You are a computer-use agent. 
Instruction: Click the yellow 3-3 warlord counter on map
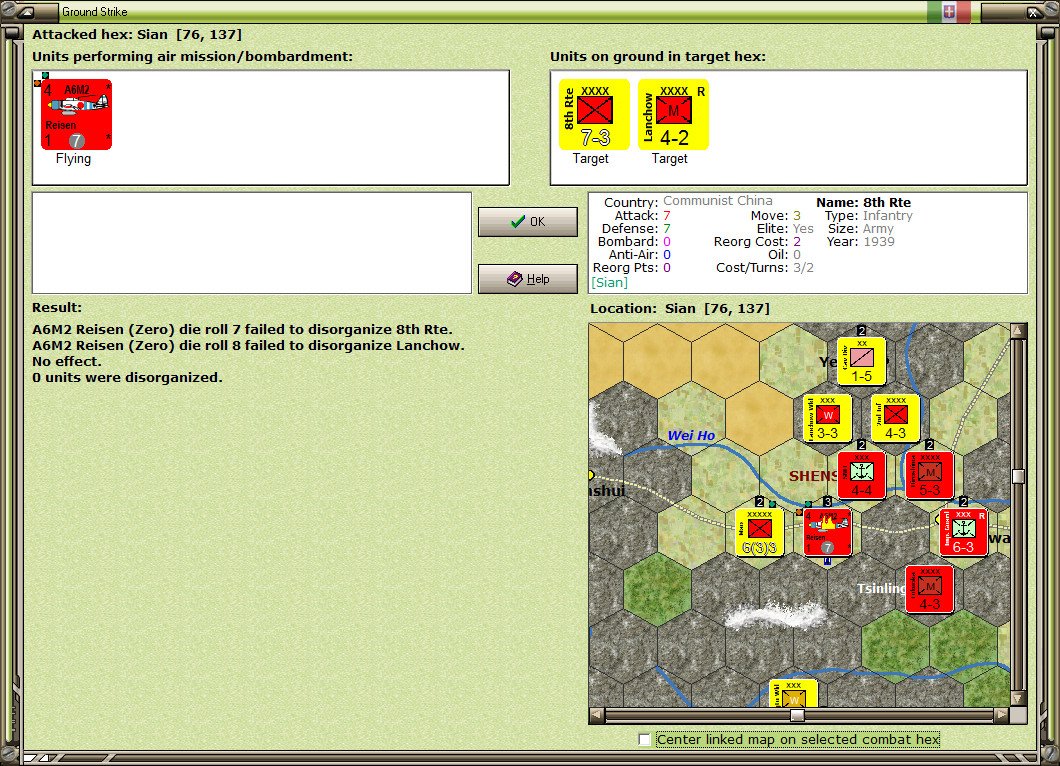click(827, 418)
